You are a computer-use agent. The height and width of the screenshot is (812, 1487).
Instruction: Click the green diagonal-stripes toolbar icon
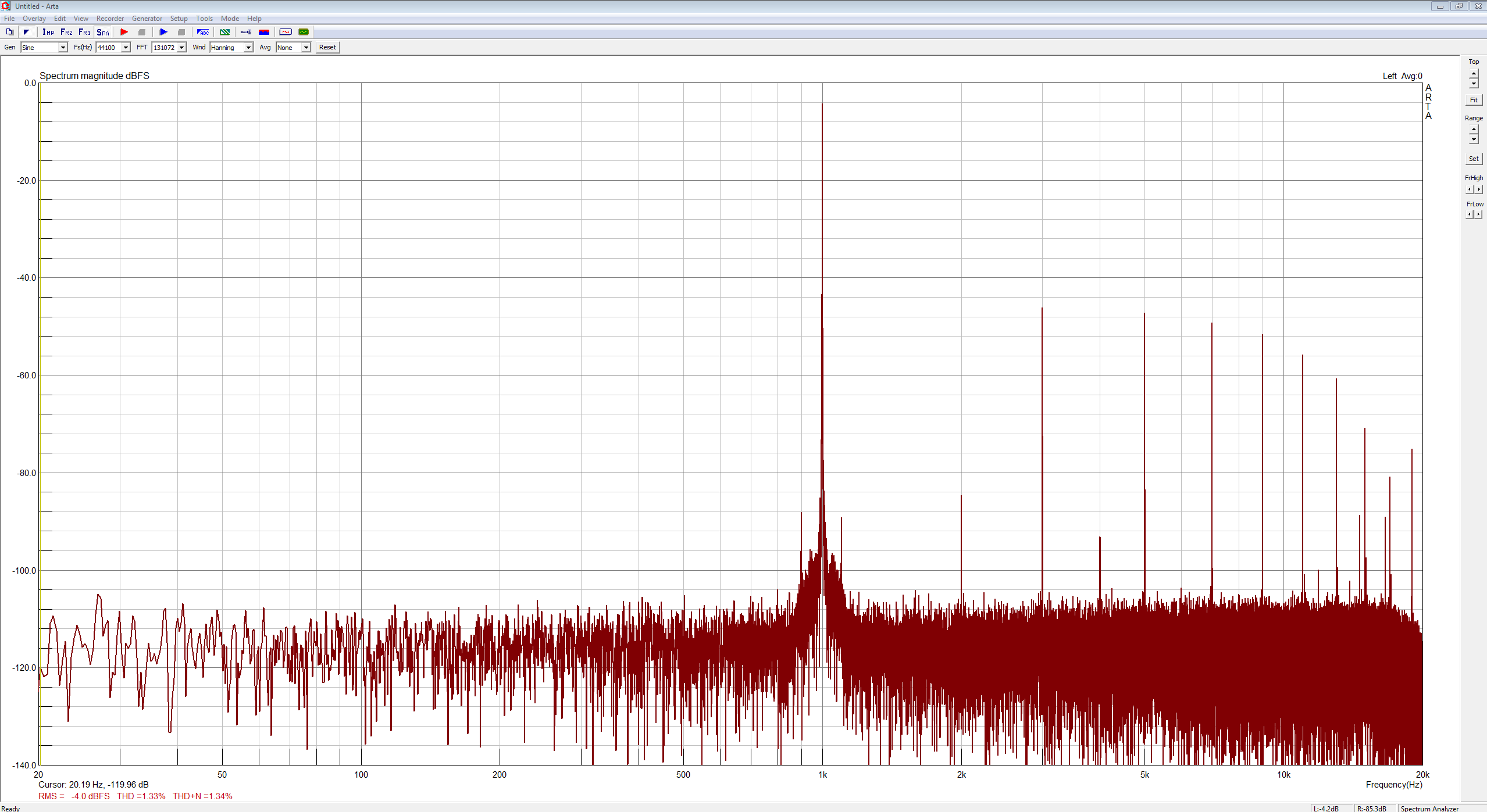224,32
